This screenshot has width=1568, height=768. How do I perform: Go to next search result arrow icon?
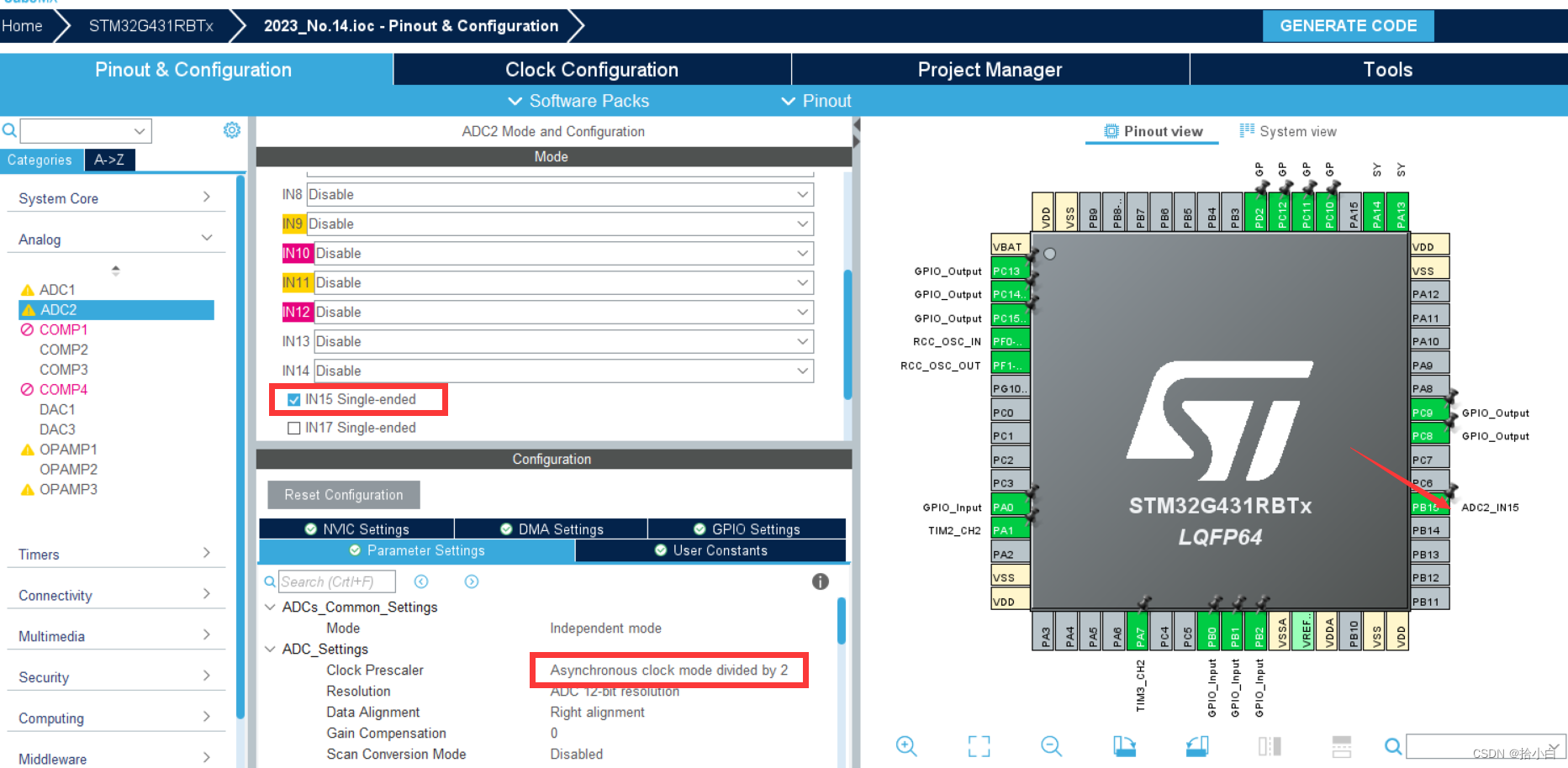(472, 581)
